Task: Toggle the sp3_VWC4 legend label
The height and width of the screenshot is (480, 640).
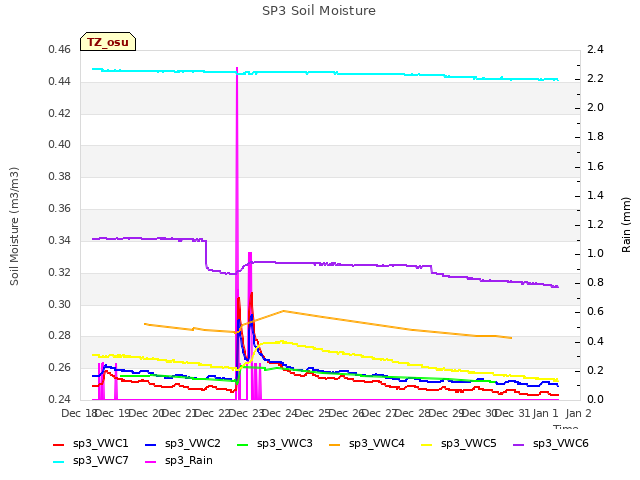Action: [x=376, y=444]
